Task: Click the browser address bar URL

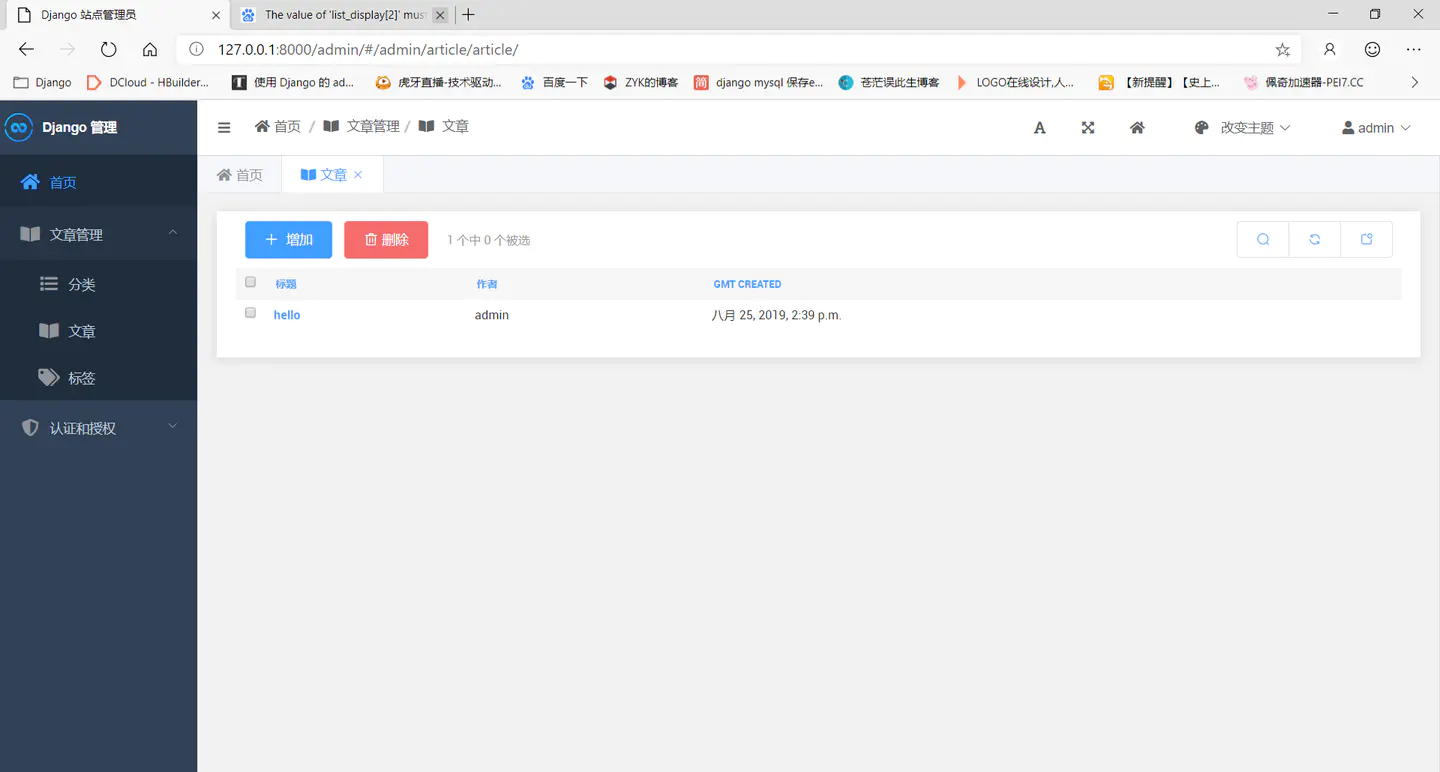Action: pos(368,49)
